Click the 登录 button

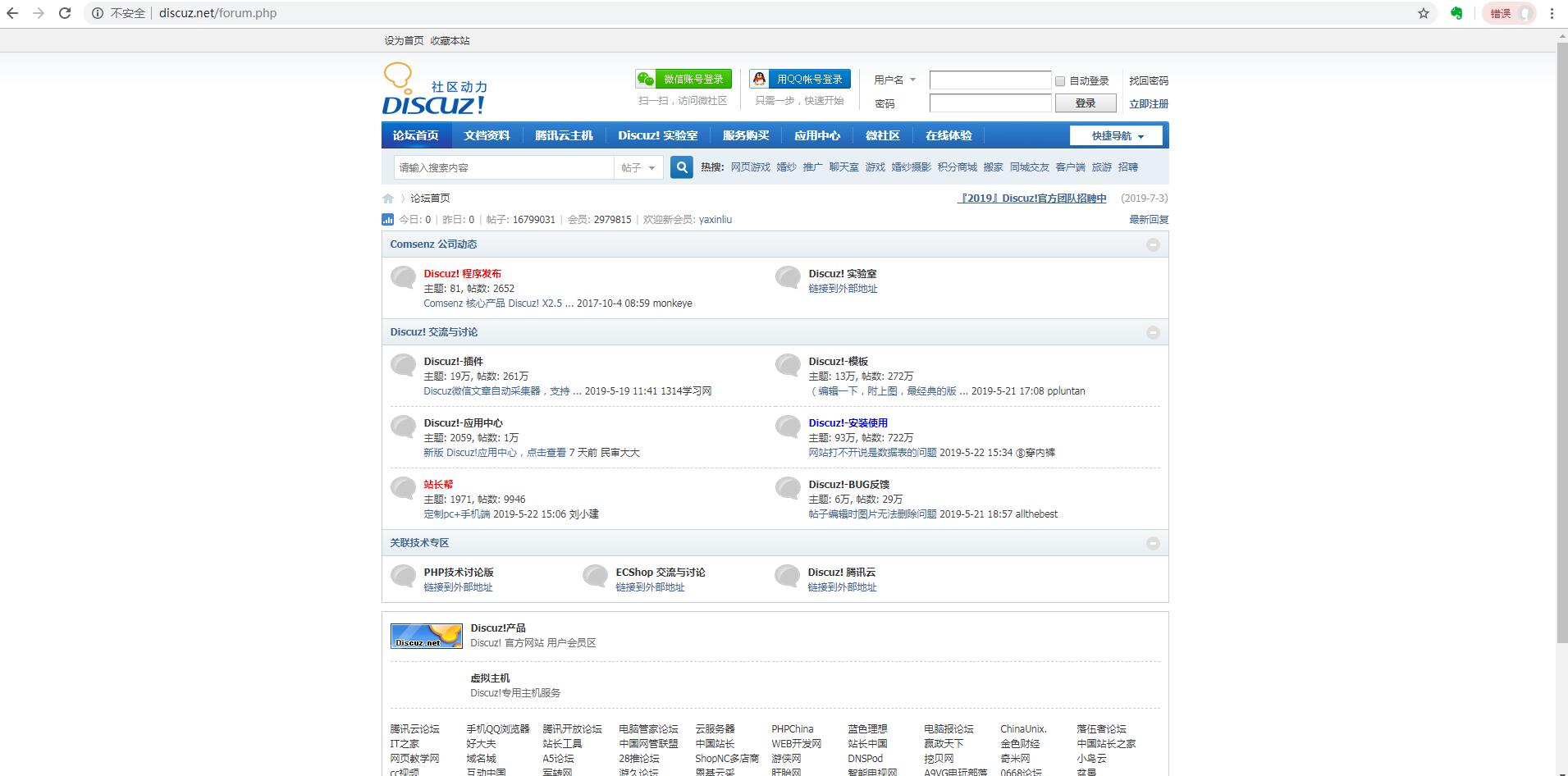pyautogui.click(x=1085, y=103)
